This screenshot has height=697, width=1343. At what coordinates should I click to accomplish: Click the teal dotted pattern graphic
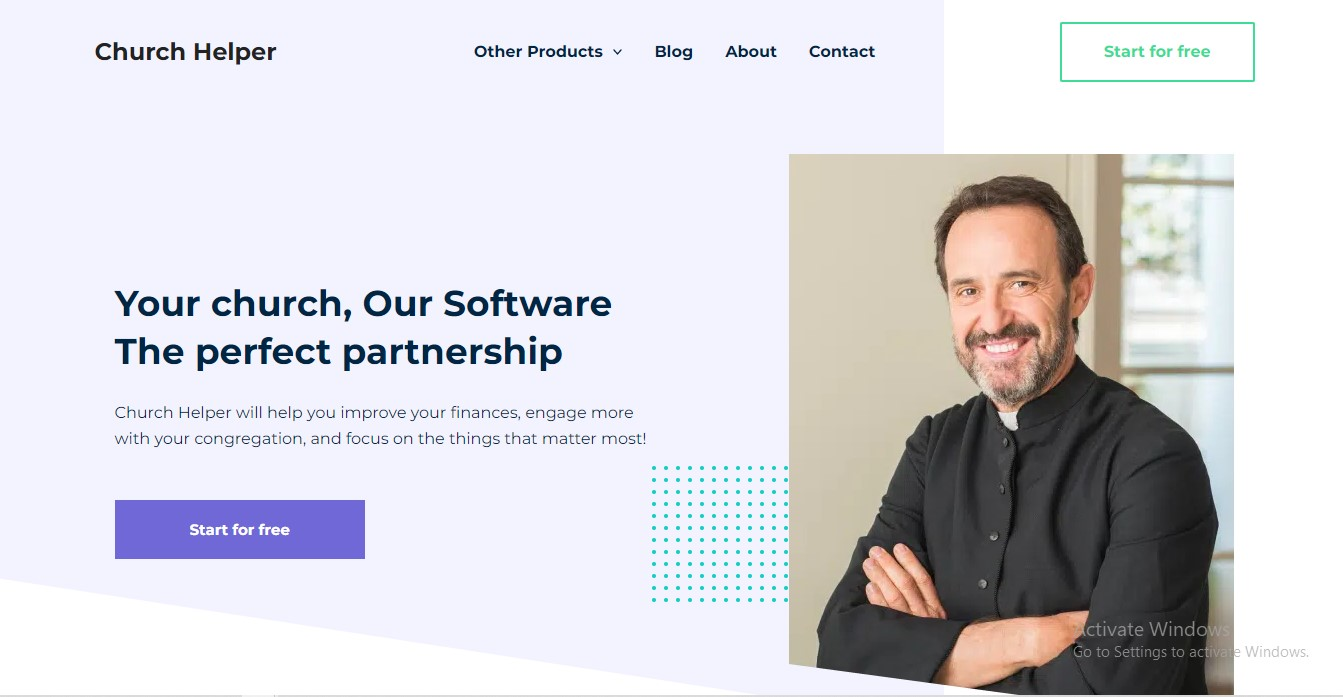(720, 534)
